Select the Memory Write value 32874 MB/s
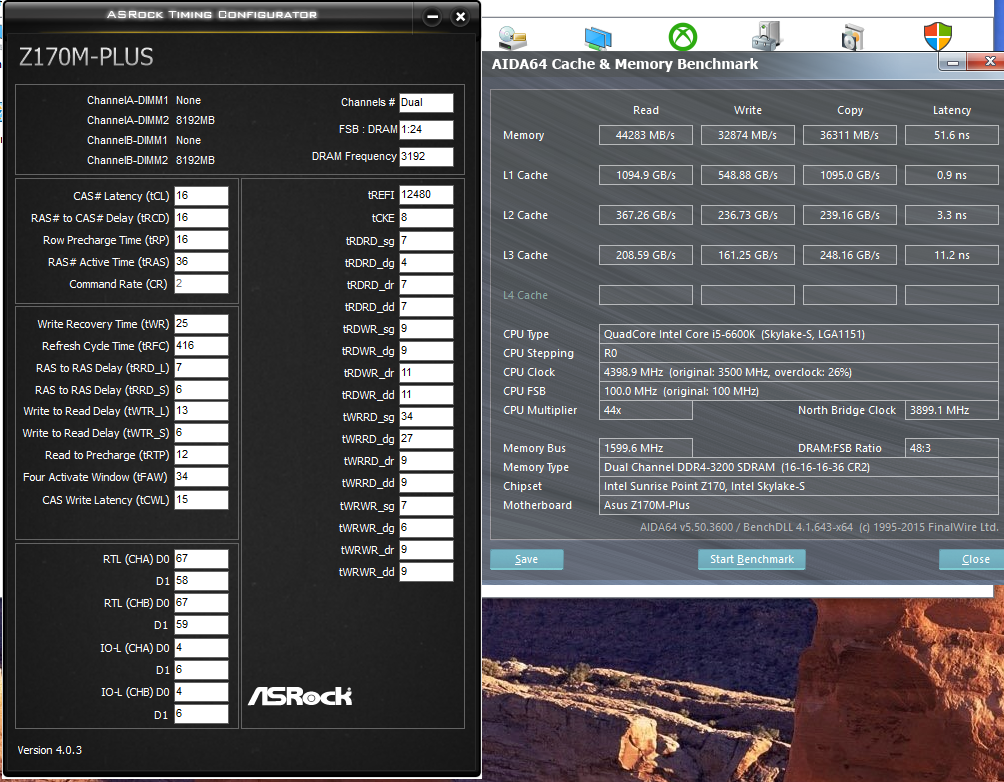Image resolution: width=1004 pixels, height=782 pixels. click(x=747, y=135)
